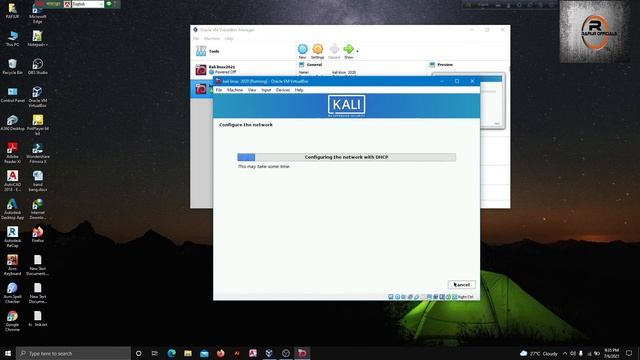Open AutoCAD desktop shortcut
640x360 pixels.
12,181
